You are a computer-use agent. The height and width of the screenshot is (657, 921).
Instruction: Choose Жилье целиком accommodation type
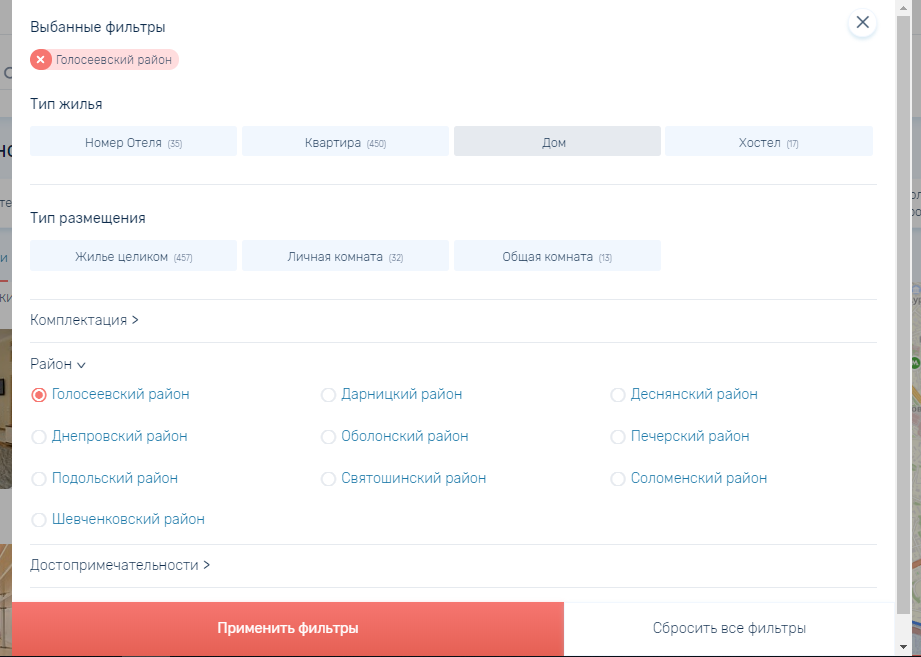133,256
